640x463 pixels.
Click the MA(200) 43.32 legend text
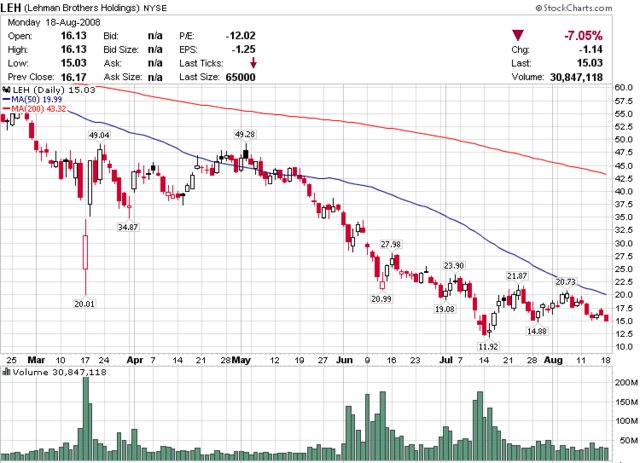[x=39, y=109]
